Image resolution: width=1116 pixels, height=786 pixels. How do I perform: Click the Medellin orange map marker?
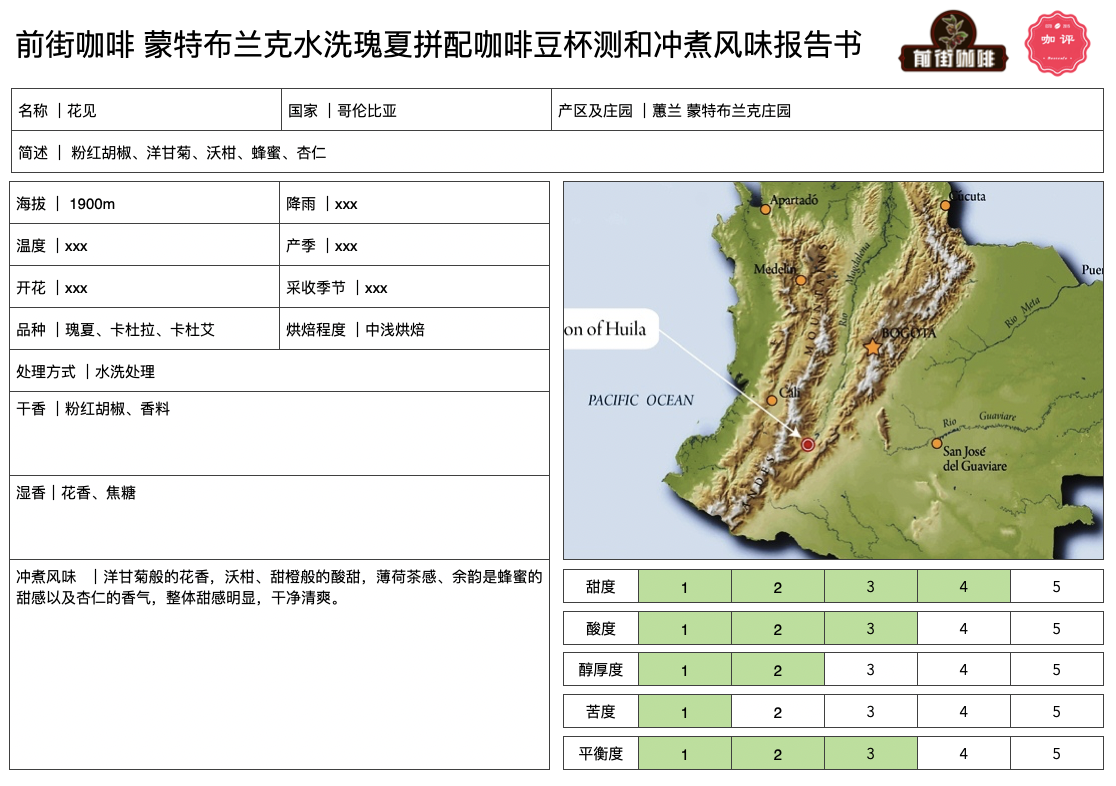coord(800,280)
